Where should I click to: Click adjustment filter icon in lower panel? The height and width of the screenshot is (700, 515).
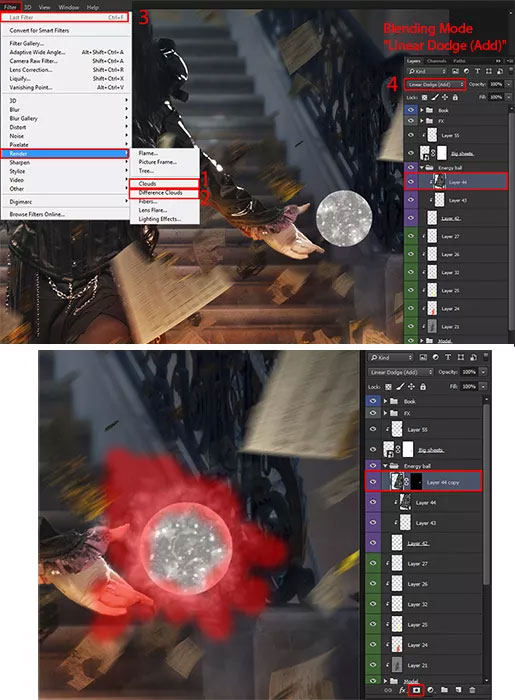click(435, 357)
